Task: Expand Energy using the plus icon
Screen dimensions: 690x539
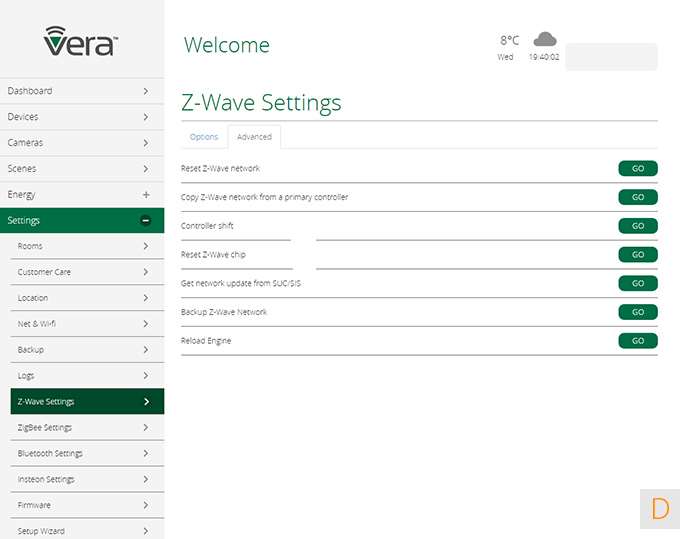Action: point(146,194)
